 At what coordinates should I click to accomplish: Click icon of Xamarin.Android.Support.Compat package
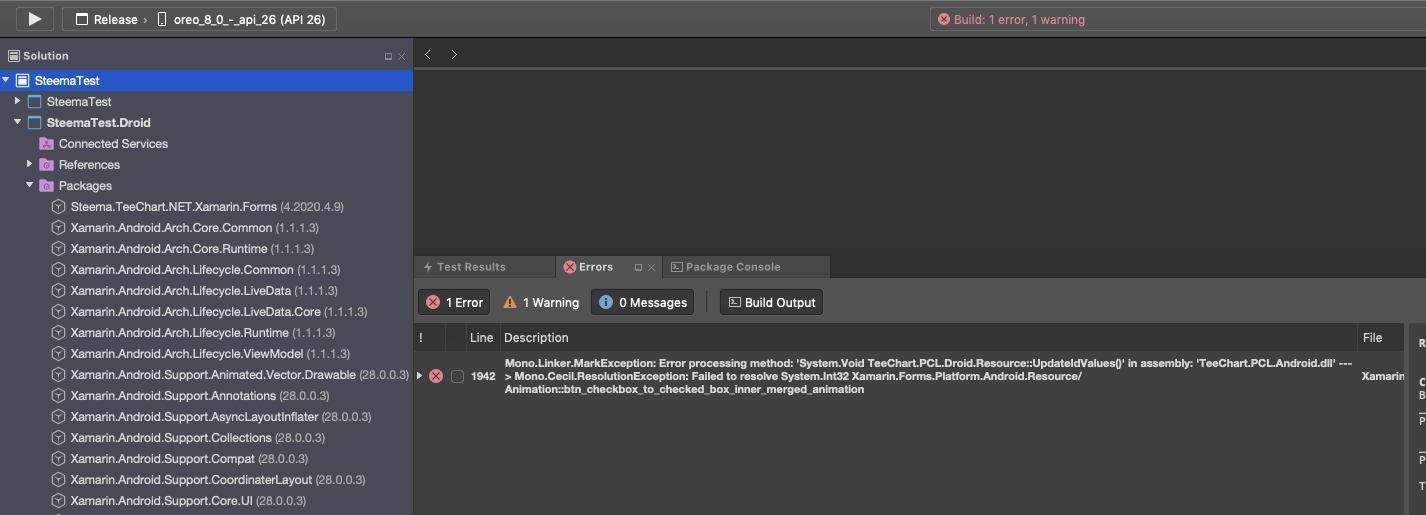(x=58, y=459)
